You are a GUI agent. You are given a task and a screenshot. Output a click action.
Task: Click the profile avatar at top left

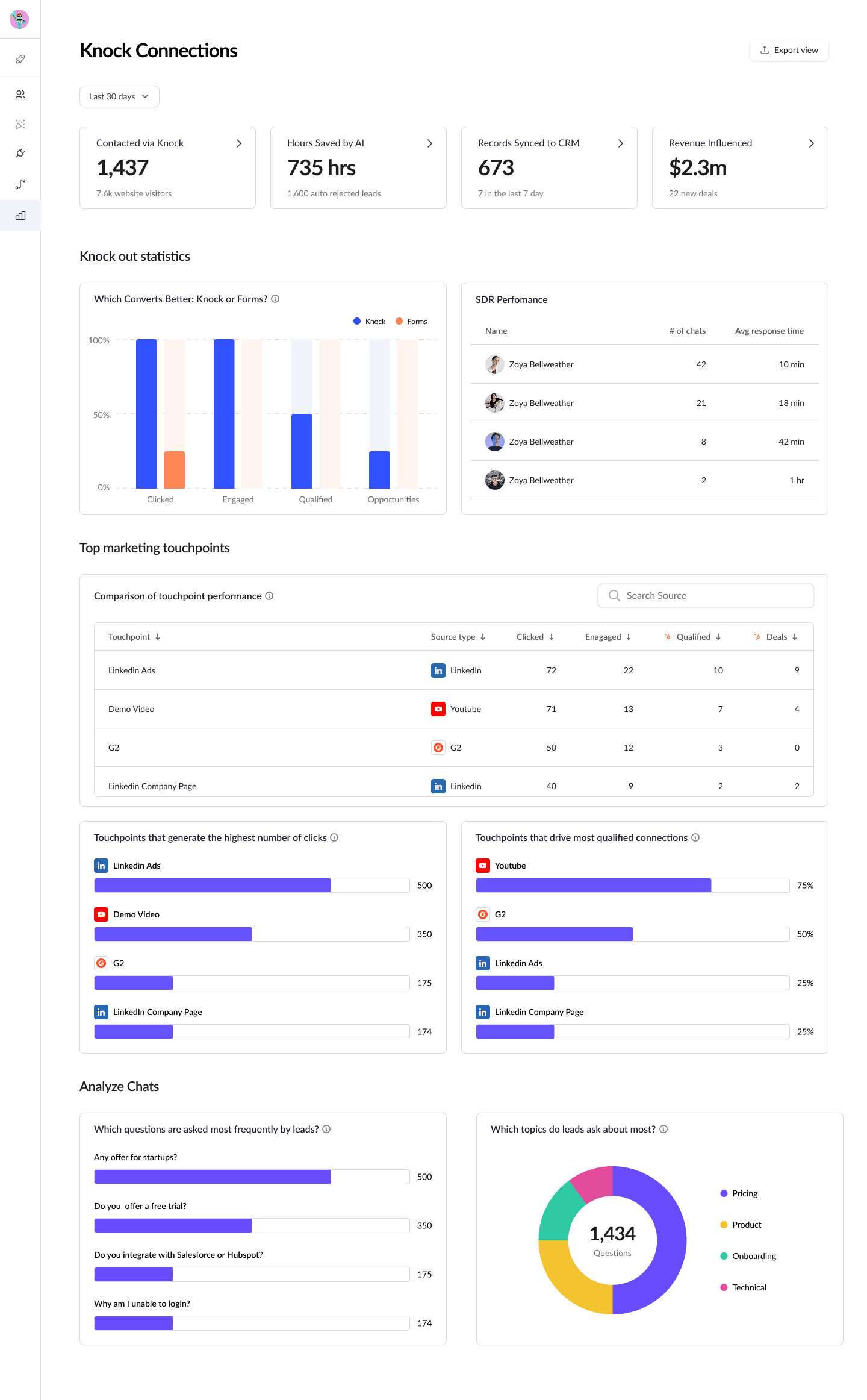[x=19, y=19]
